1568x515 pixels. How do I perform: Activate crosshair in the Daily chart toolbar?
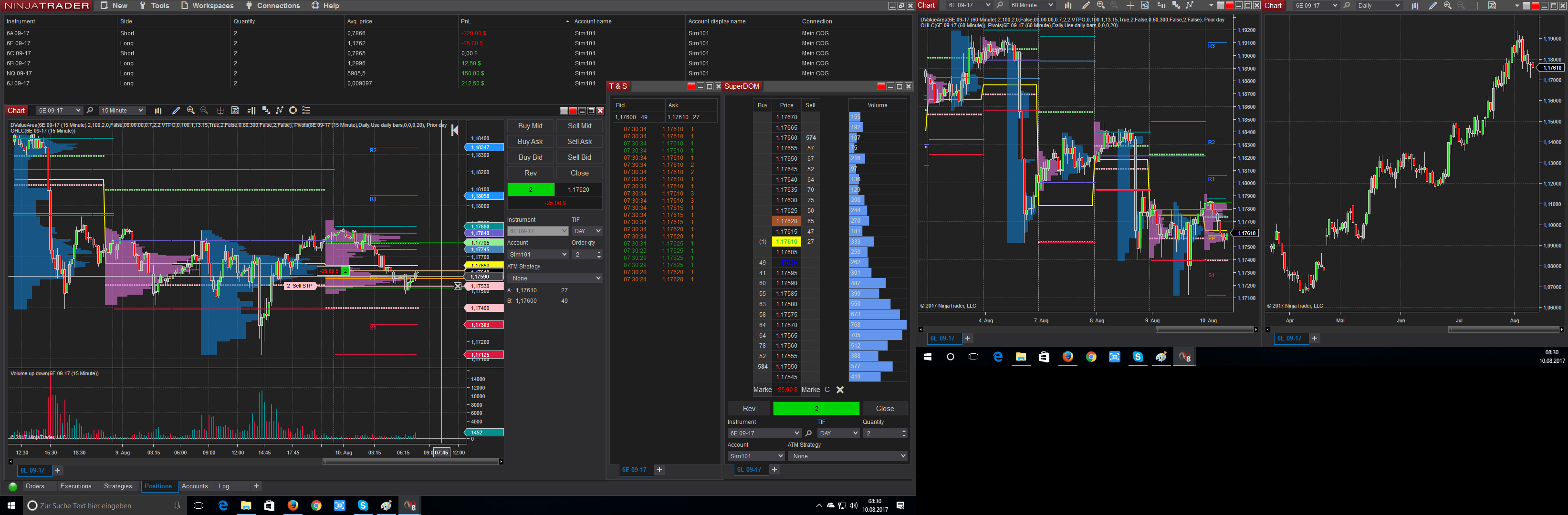(1477, 5)
